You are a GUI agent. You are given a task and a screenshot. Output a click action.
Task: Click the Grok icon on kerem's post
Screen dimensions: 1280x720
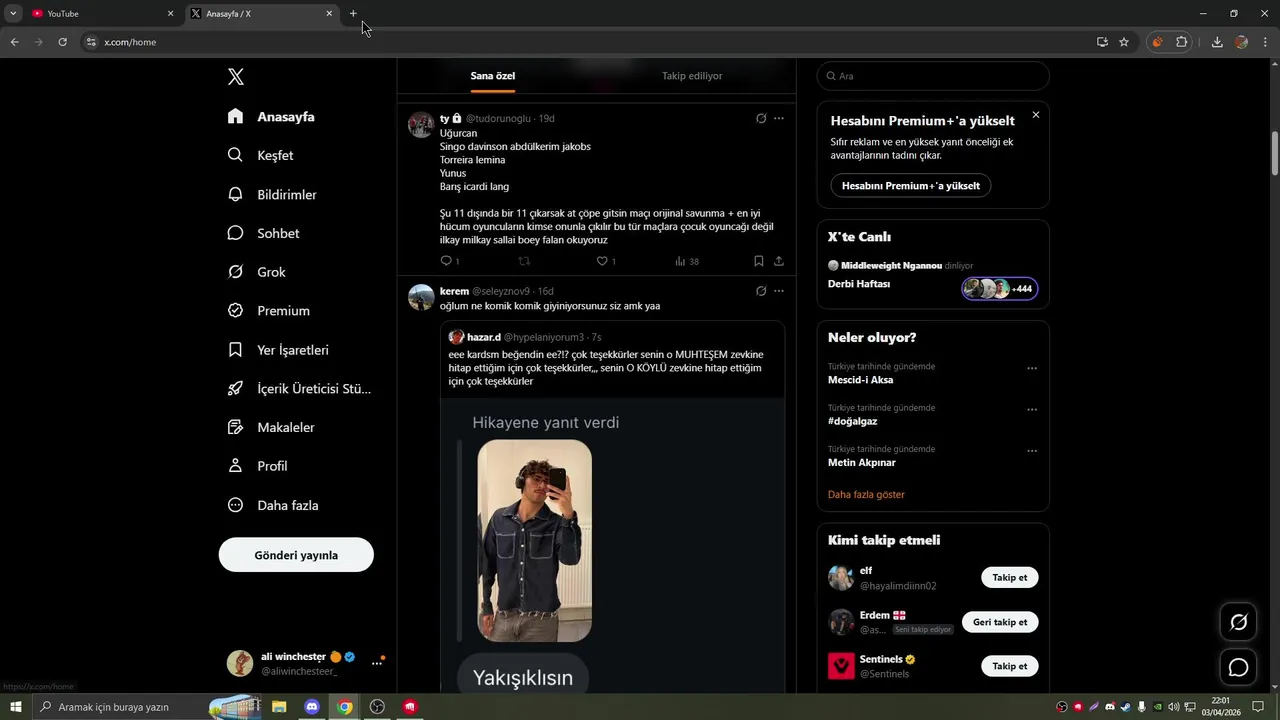click(761, 291)
